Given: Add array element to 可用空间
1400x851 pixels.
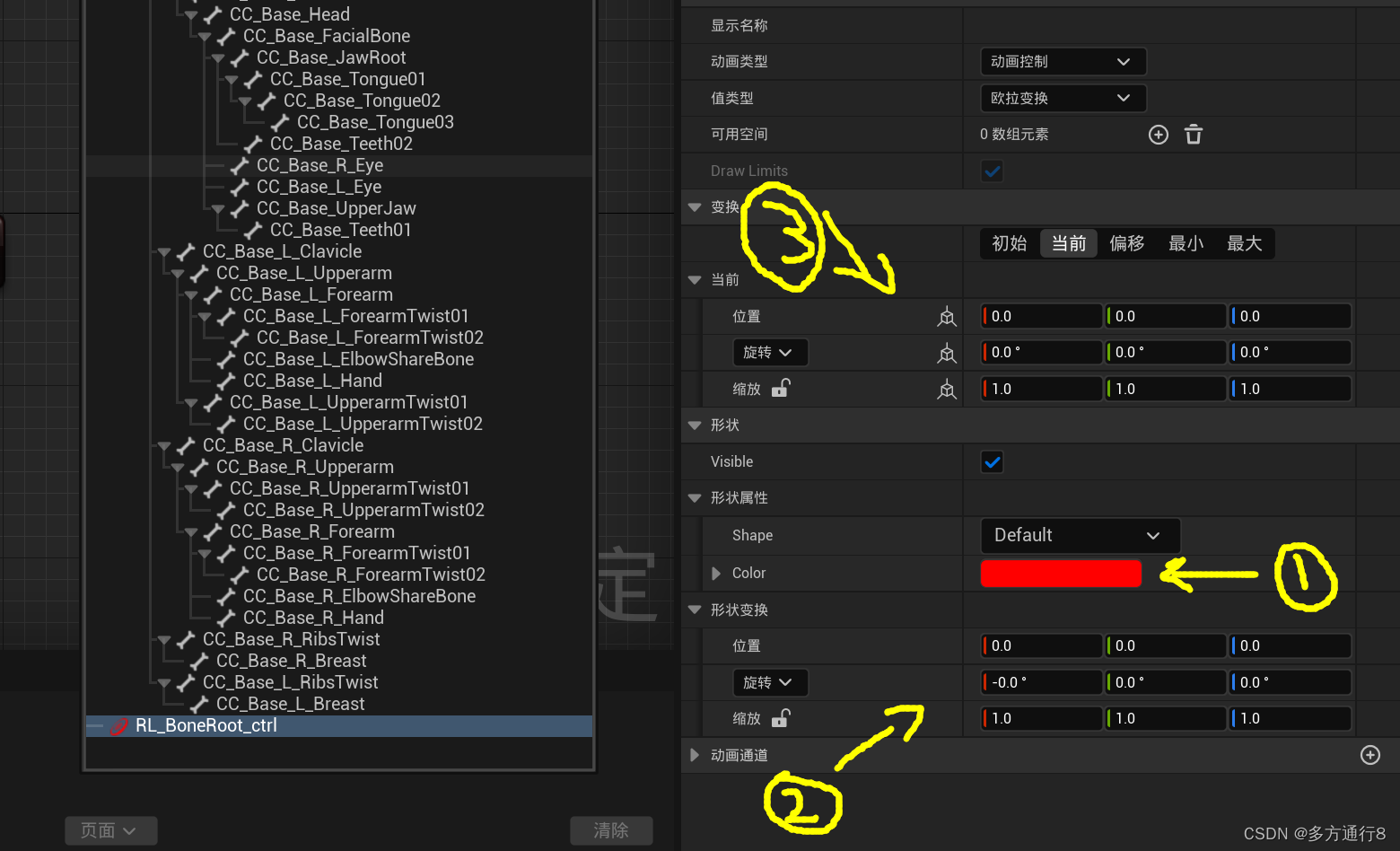Looking at the screenshot, I should [1159, 135].
